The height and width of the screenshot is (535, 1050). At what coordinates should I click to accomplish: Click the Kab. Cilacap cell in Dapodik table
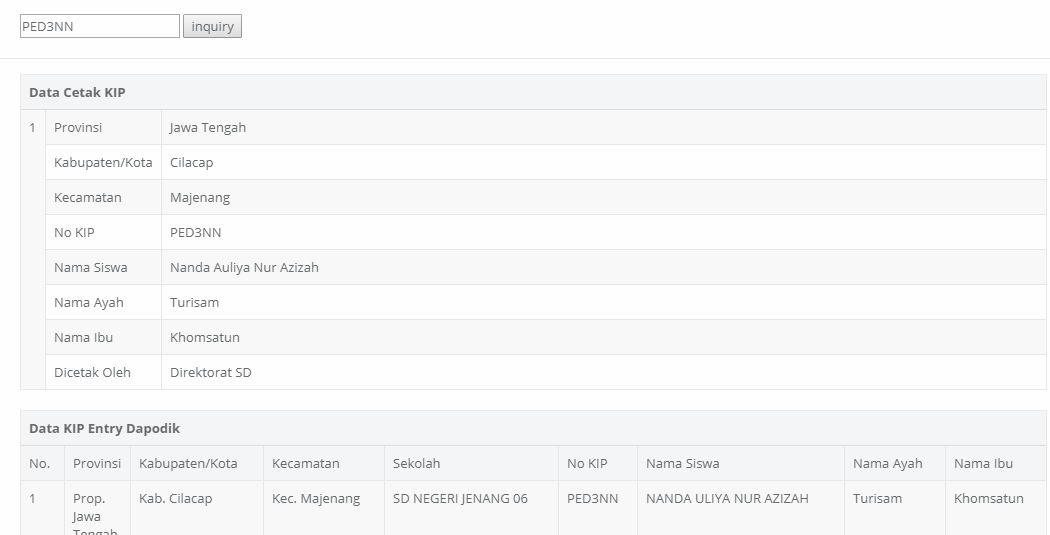(175, 498)
